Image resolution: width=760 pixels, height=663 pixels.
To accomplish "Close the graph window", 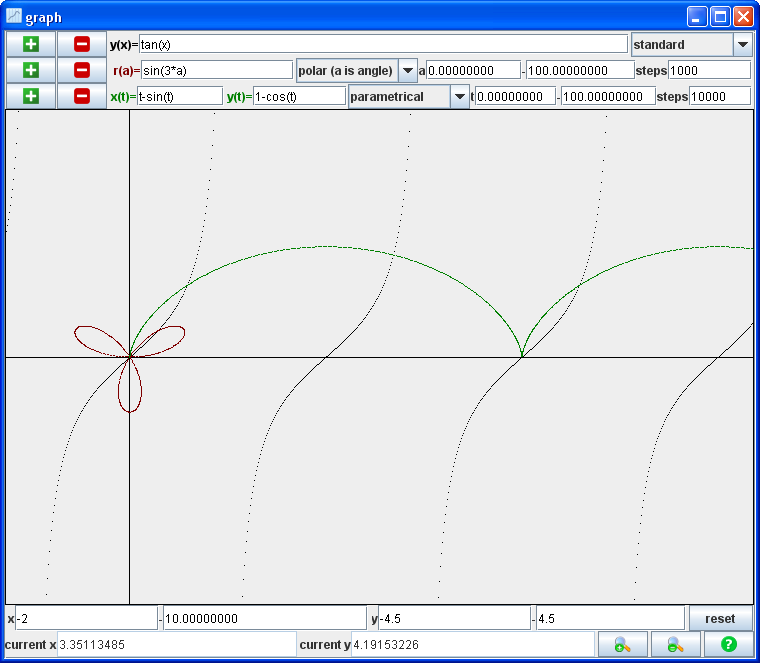I will click(x=743, y=16).
